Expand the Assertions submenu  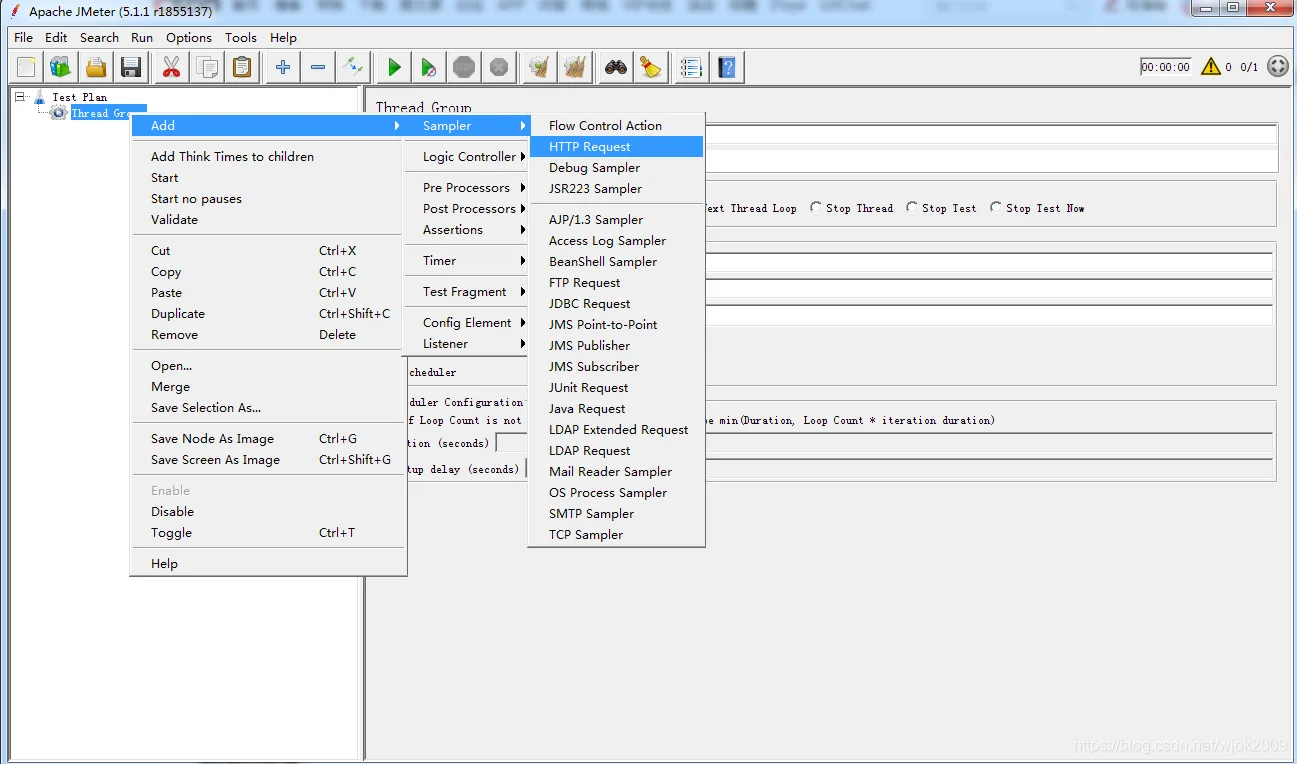pos(466,229)
